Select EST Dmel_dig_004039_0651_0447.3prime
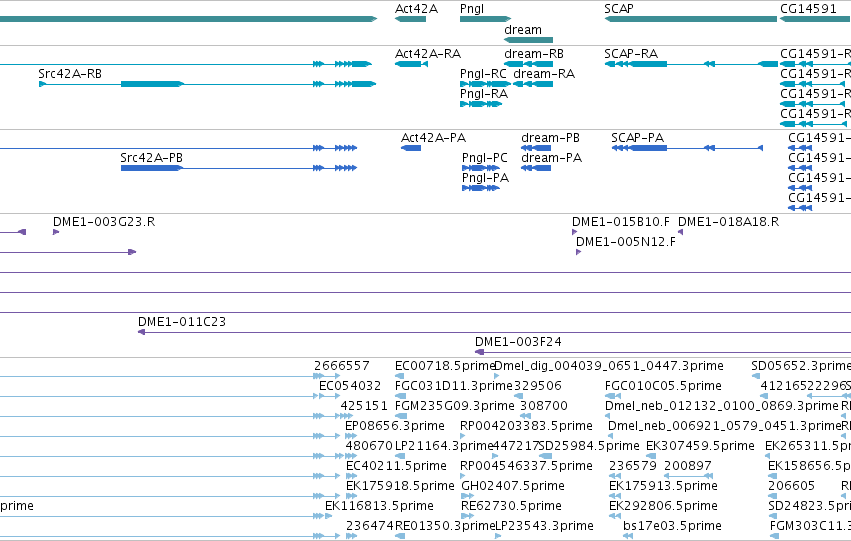 (x=609, y=366)
